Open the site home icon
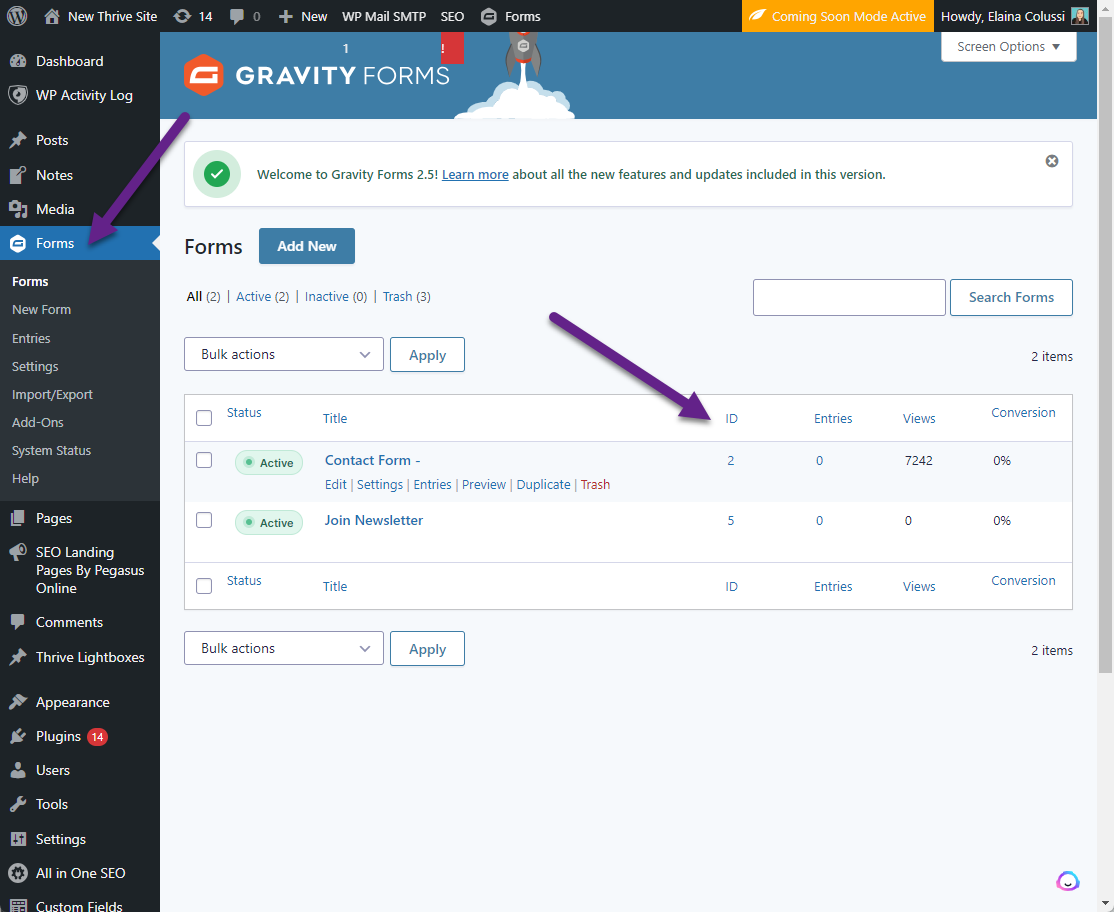The height and width of the screenshot is (912, 1114). (52, 16)
